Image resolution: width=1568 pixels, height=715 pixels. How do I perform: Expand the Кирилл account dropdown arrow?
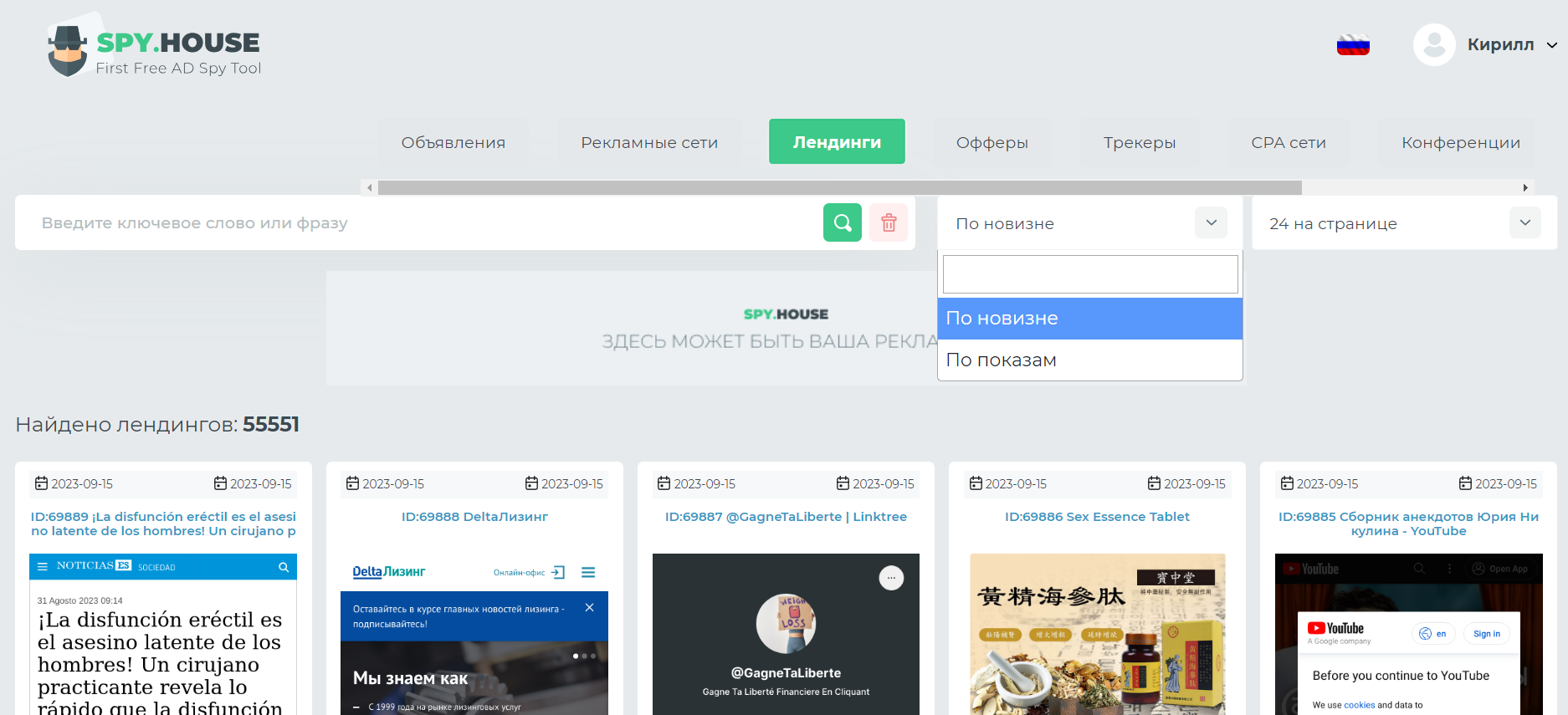[x=1551, y=45]
